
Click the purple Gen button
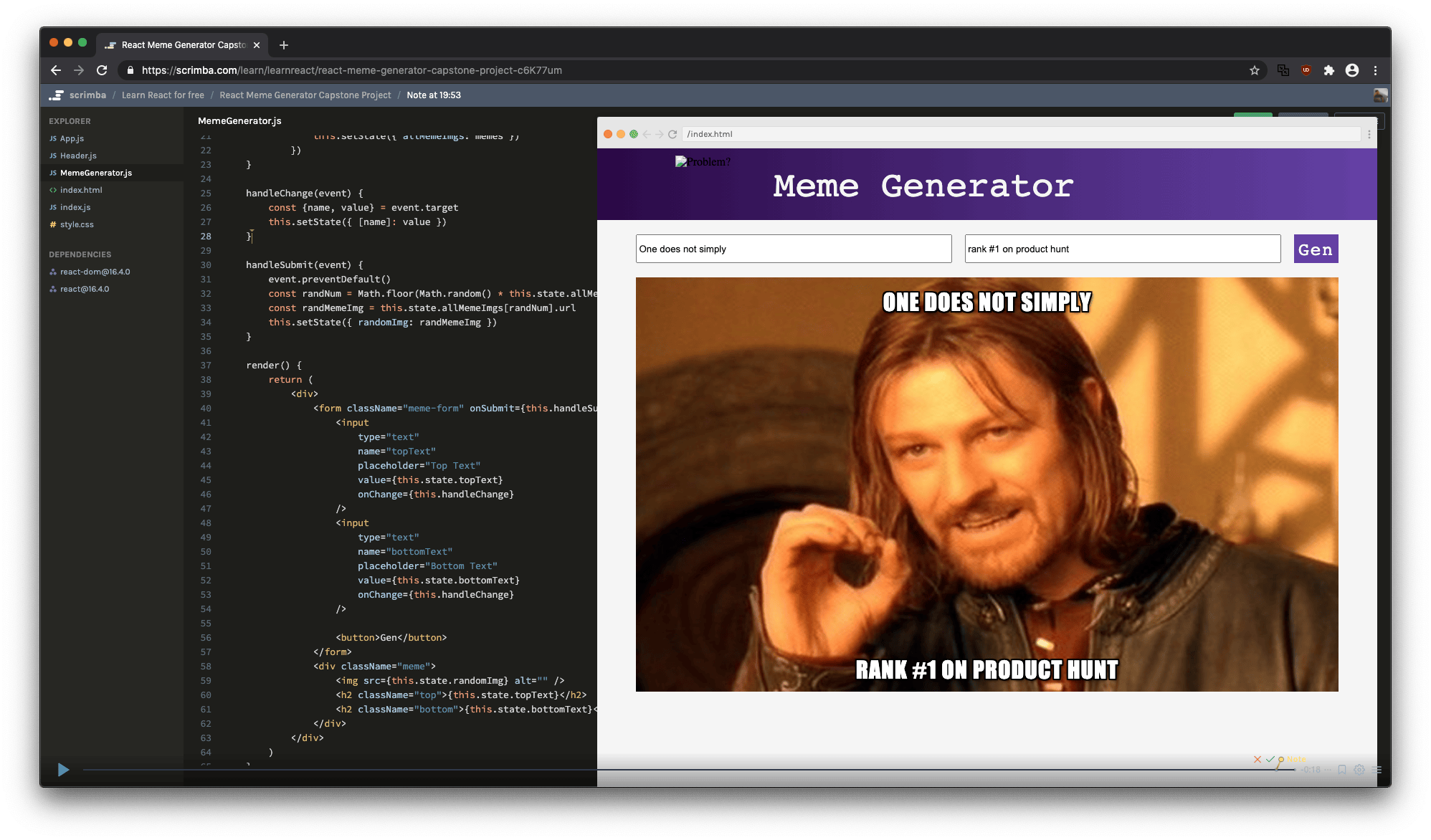(x=1316, y=249)
